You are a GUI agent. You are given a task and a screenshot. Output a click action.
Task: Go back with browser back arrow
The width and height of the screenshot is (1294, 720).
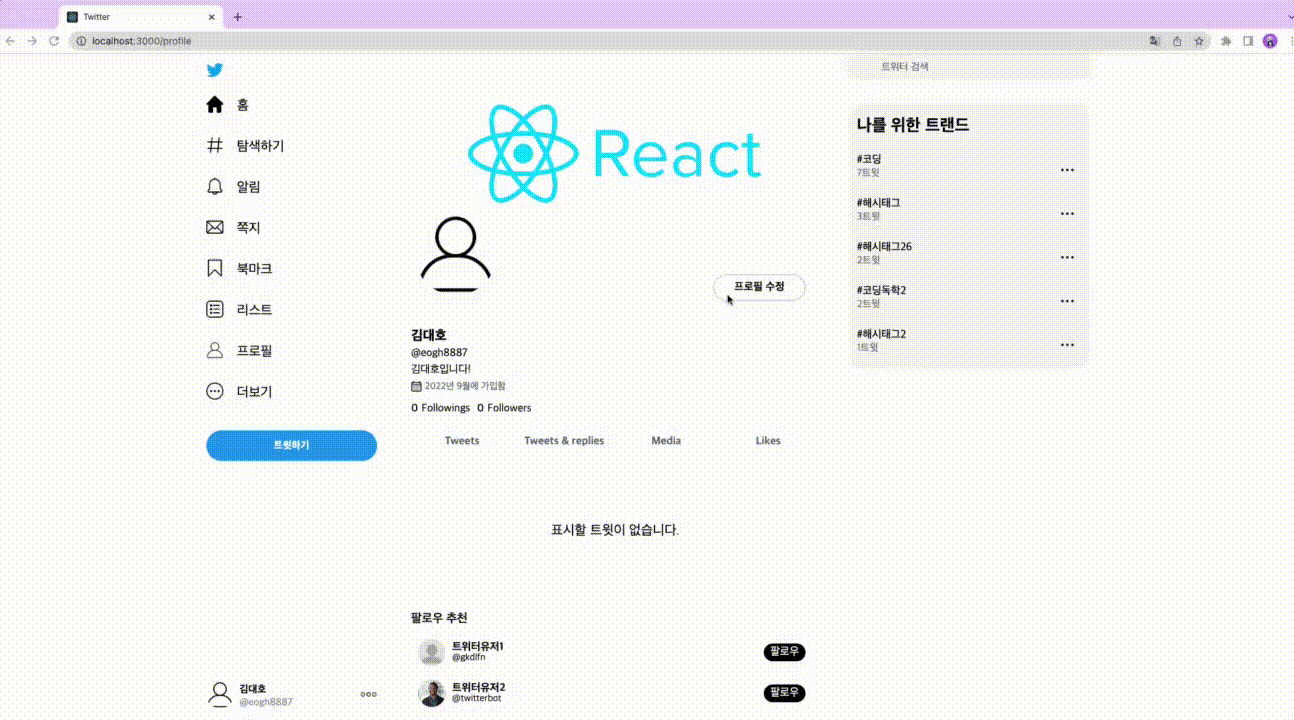click(x=10, y=41)
